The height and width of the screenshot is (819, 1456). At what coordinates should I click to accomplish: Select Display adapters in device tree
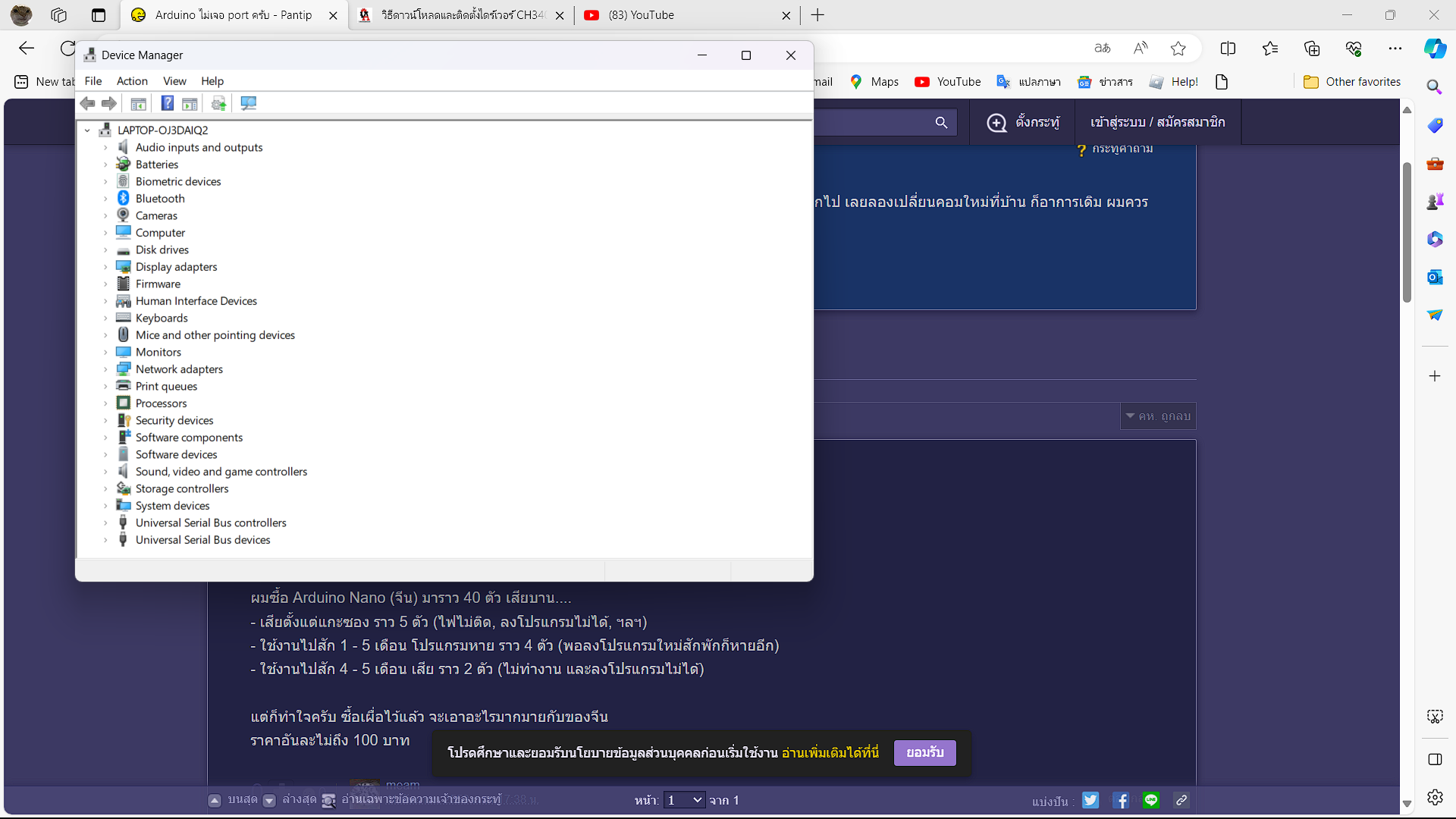pos(176,267)
